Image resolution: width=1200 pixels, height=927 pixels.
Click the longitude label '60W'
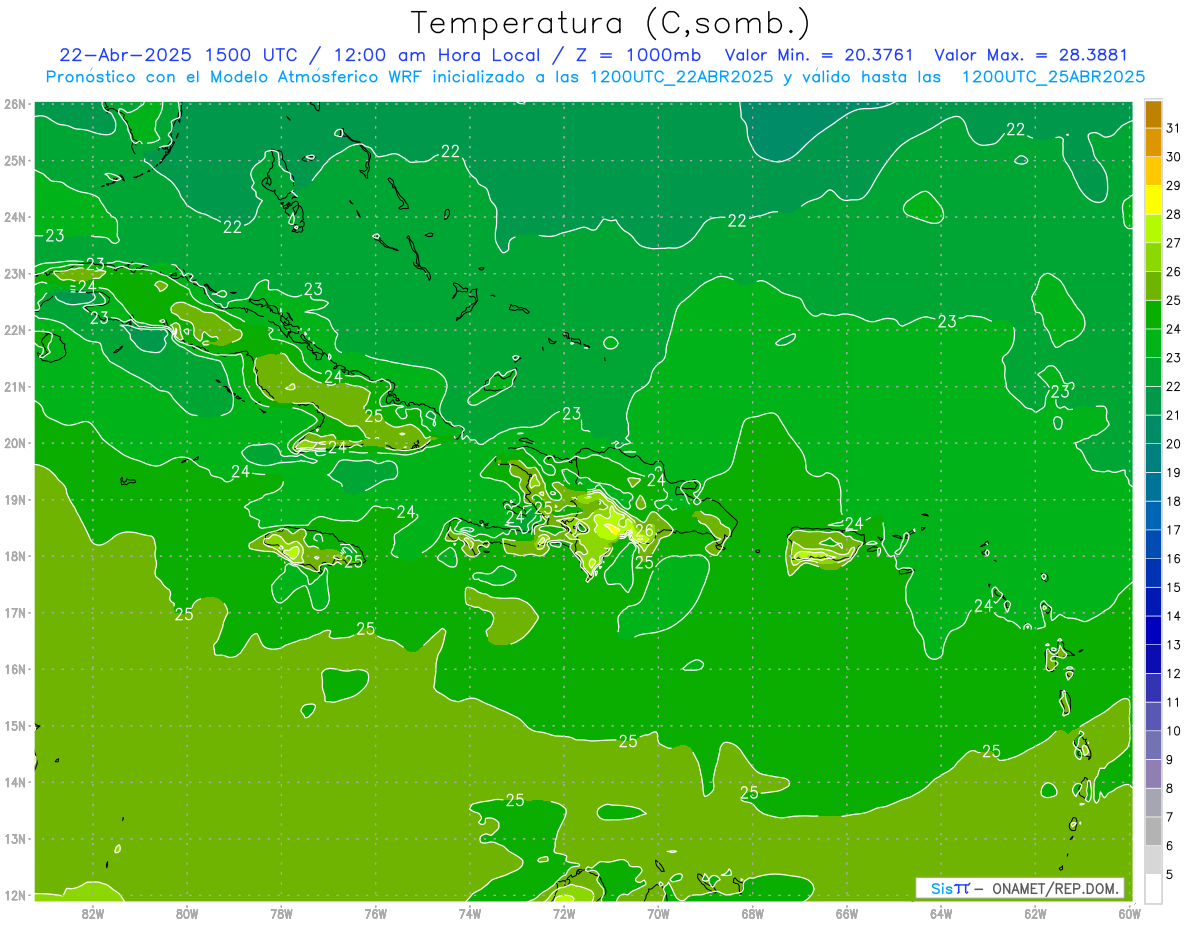click(1130, 913)
